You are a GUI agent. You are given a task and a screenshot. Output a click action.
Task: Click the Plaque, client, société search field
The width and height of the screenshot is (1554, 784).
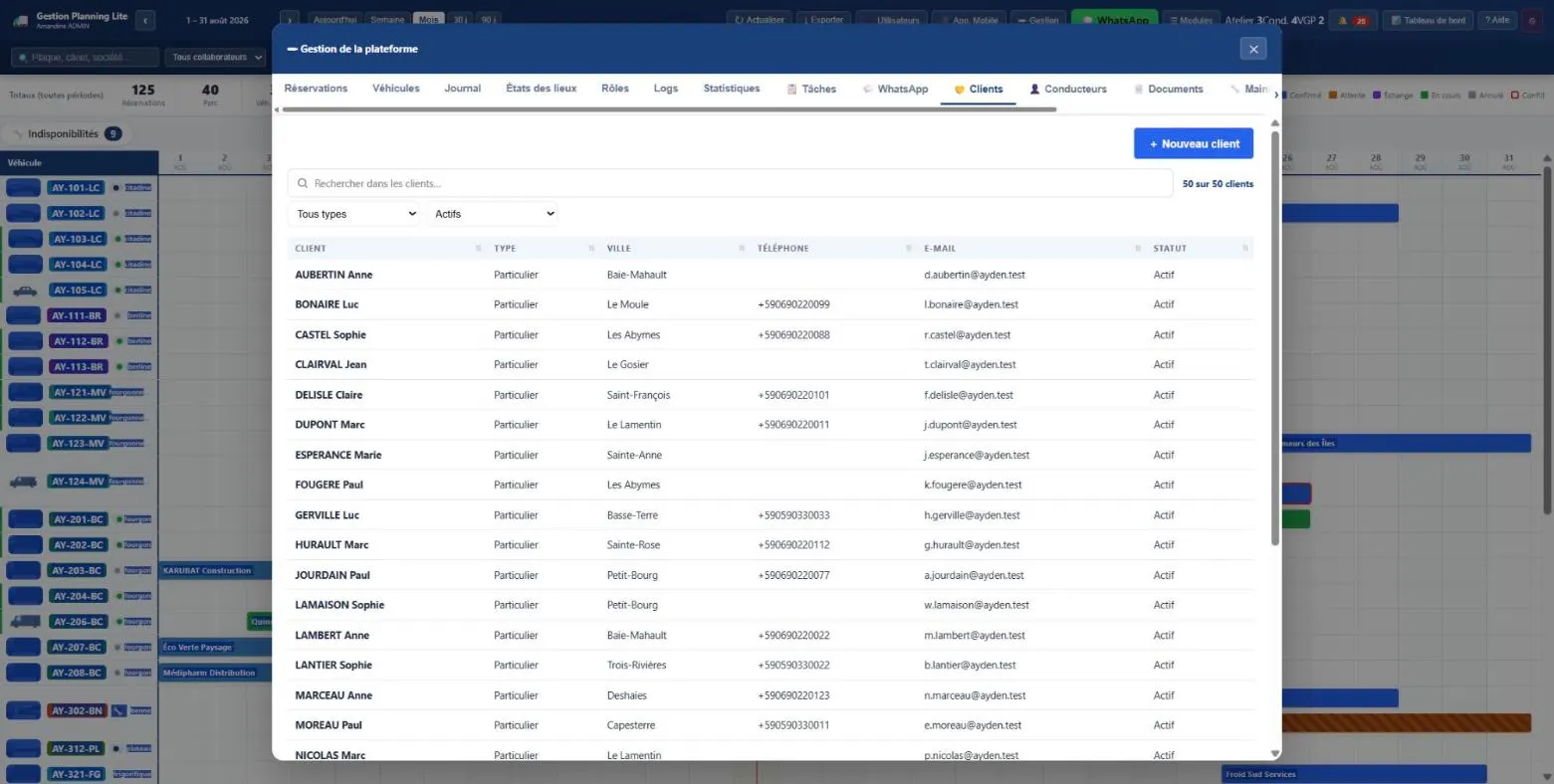(85, 58)
